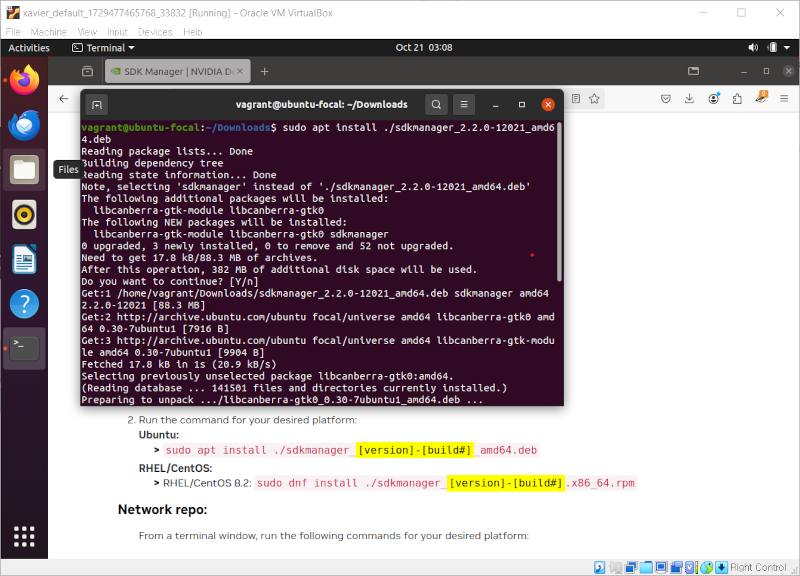Open VirtualBox Input menu
The height and width of the screenshot is (576, 800).
117,32
